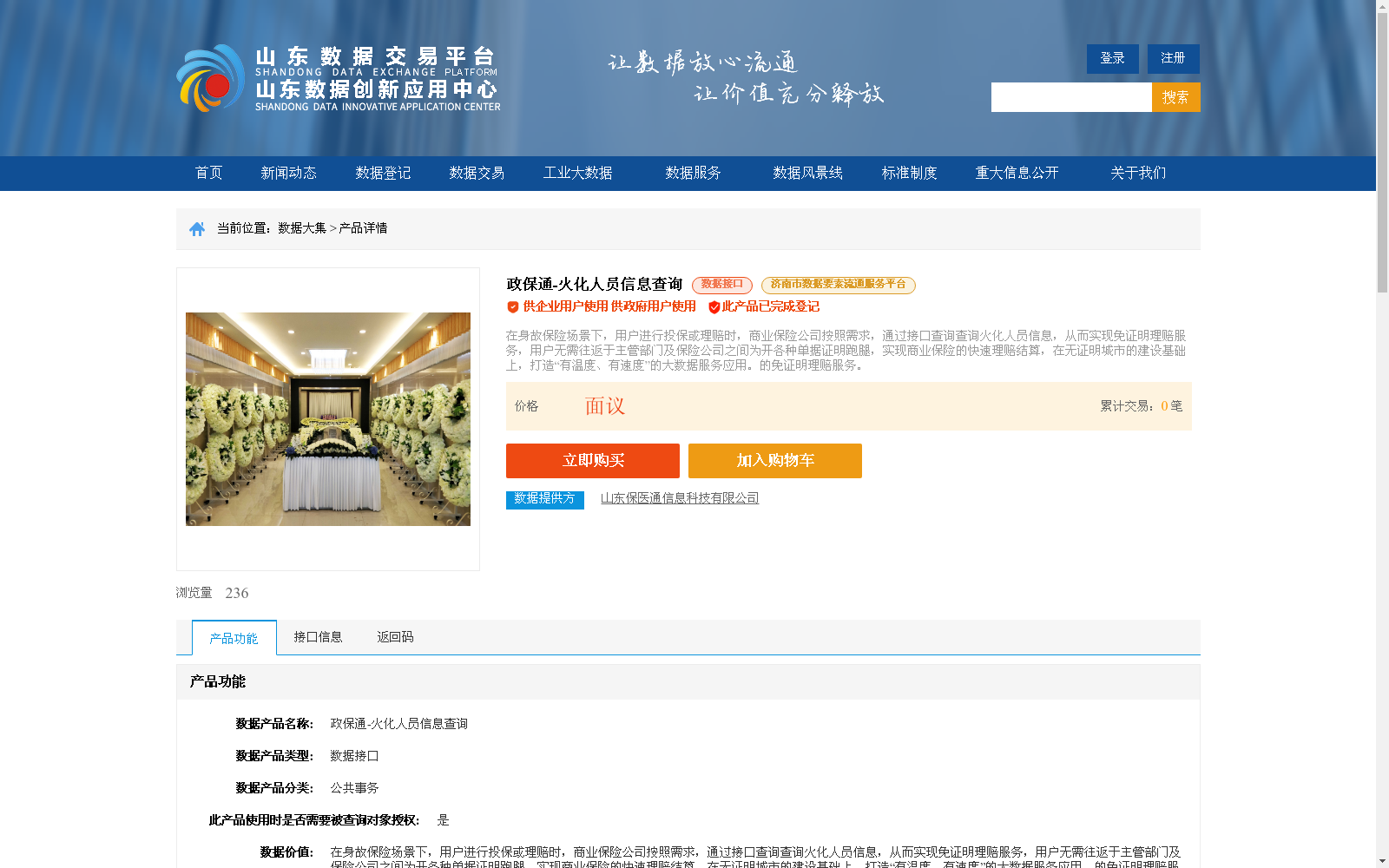Viewport: 1389px width, 868px height.
Task: Click the 搜索 search button
Action: tap(1176, 97)
